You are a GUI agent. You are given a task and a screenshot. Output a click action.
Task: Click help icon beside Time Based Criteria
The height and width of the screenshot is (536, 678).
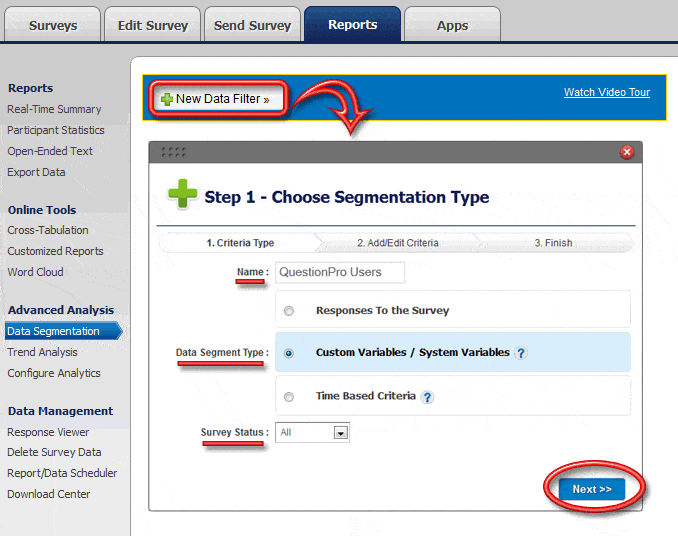(x=427, y=397)
